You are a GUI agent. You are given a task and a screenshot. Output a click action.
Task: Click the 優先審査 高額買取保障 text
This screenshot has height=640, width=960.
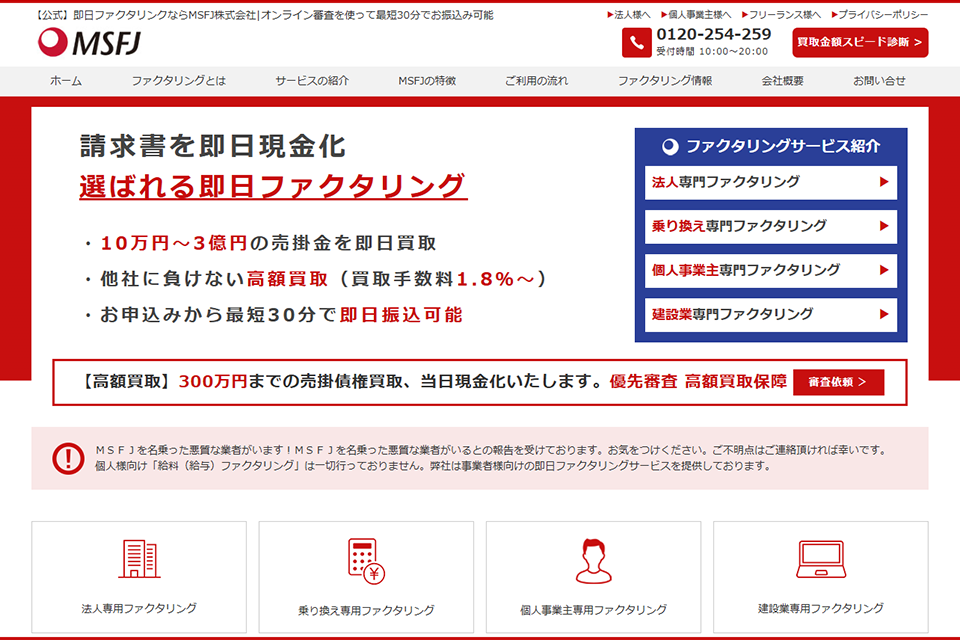coord(698,382)
